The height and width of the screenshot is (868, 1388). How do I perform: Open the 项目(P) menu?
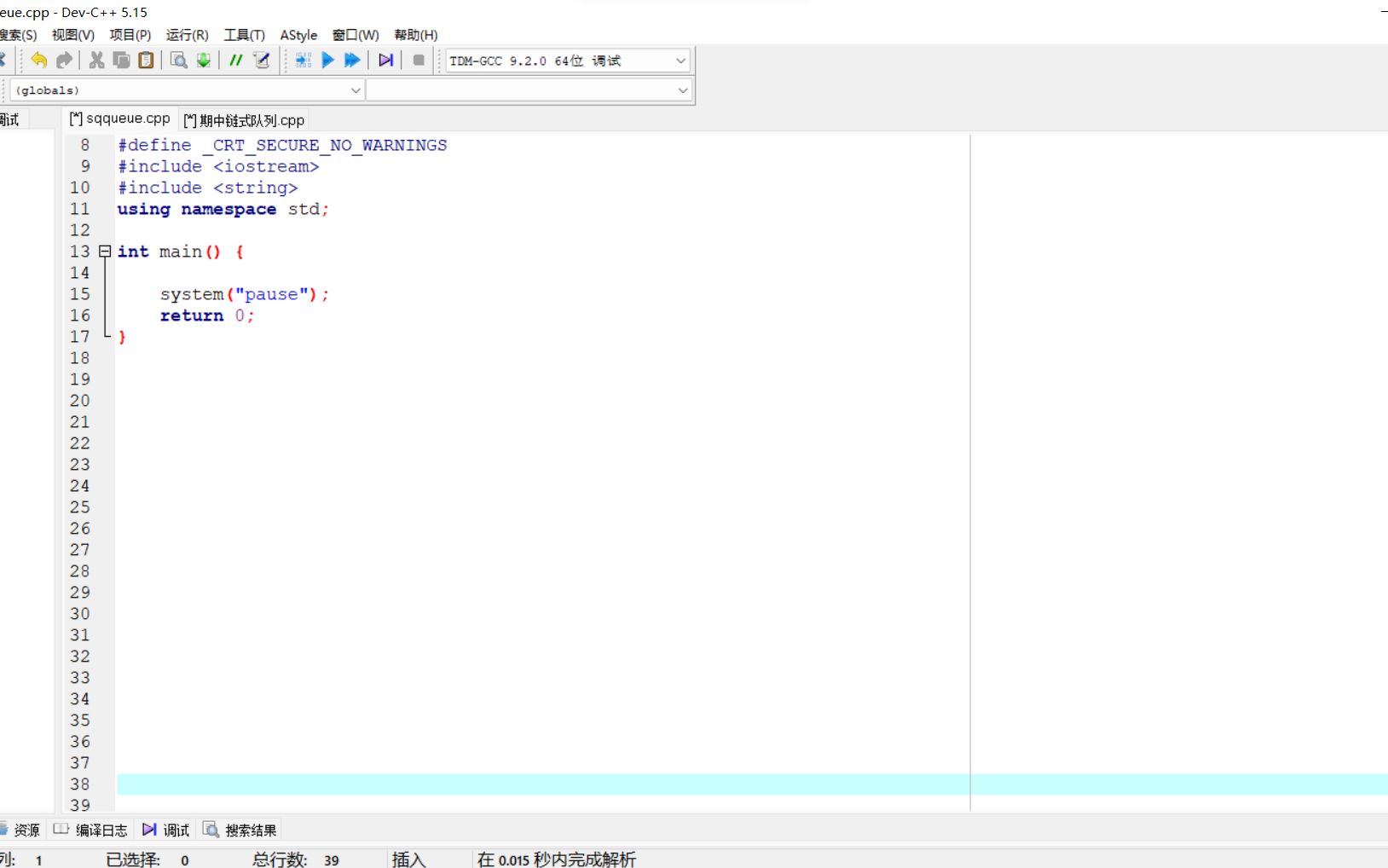pyautogui.click(x=130, y=35)
